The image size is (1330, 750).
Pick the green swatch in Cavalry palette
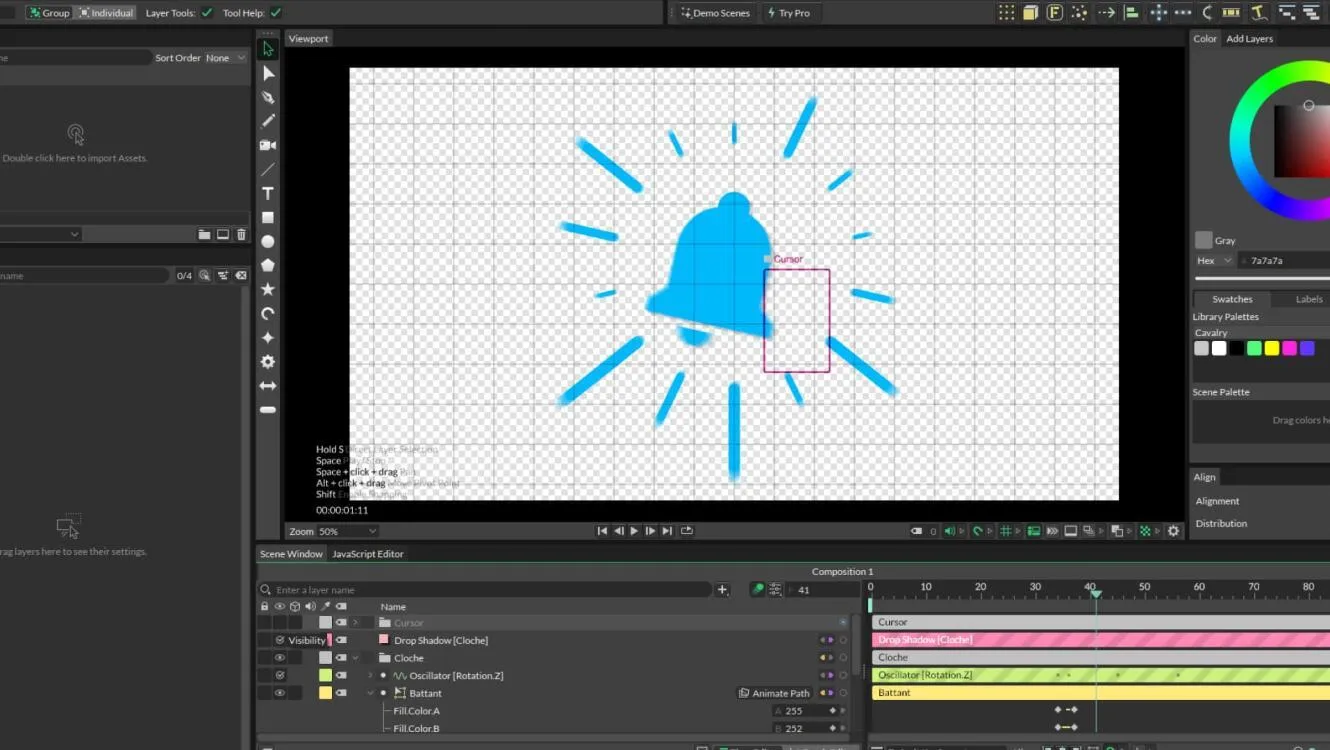[x=1254, y=348]
